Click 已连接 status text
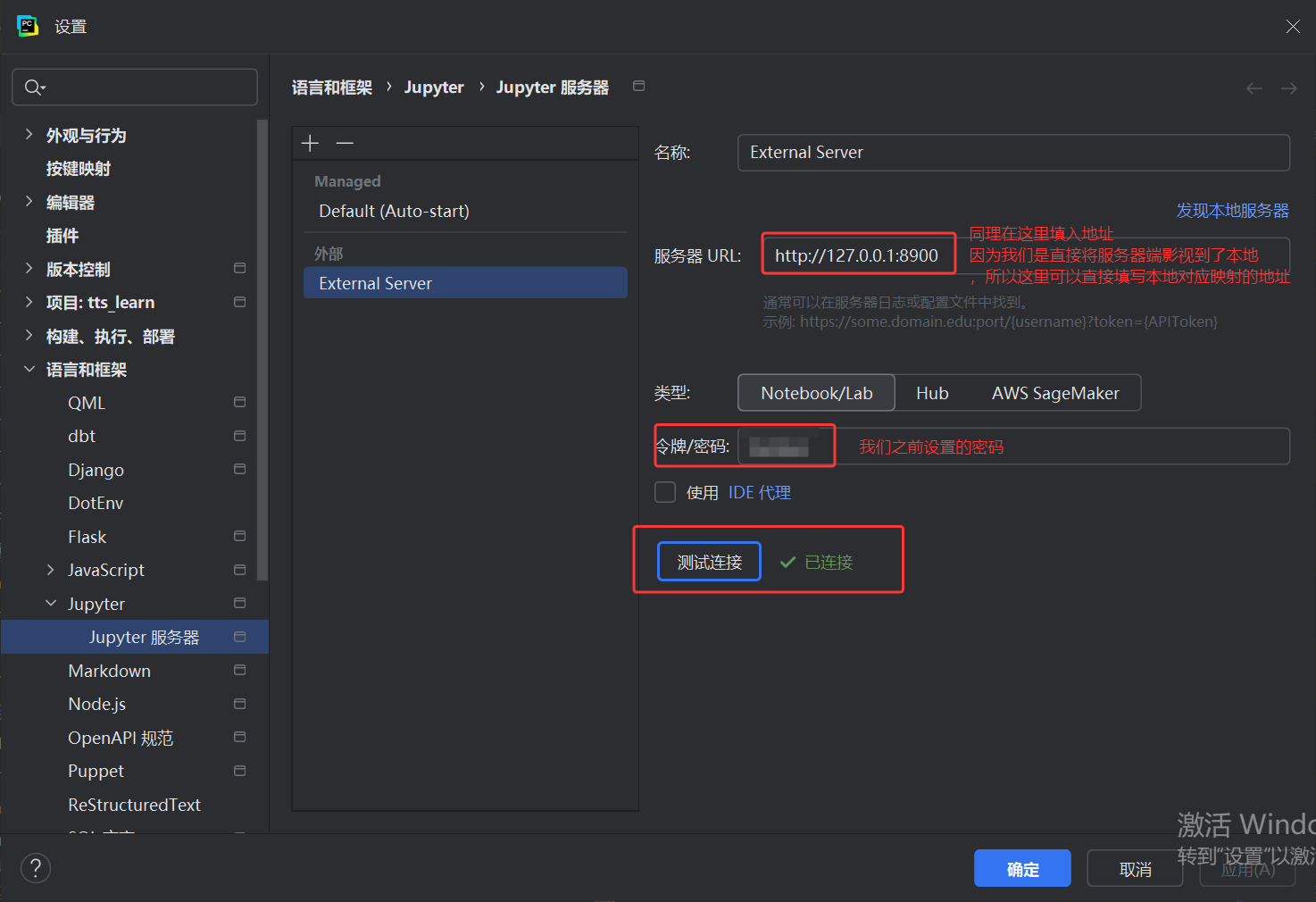 point(829,562)
